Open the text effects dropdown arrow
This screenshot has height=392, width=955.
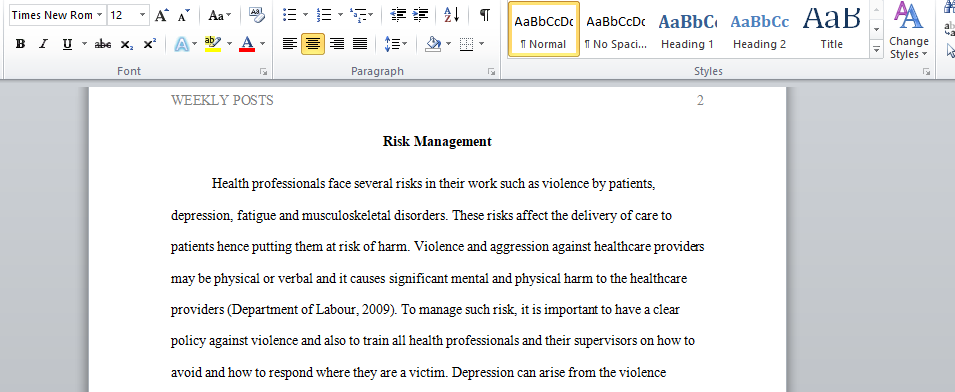tap(194, 44)
